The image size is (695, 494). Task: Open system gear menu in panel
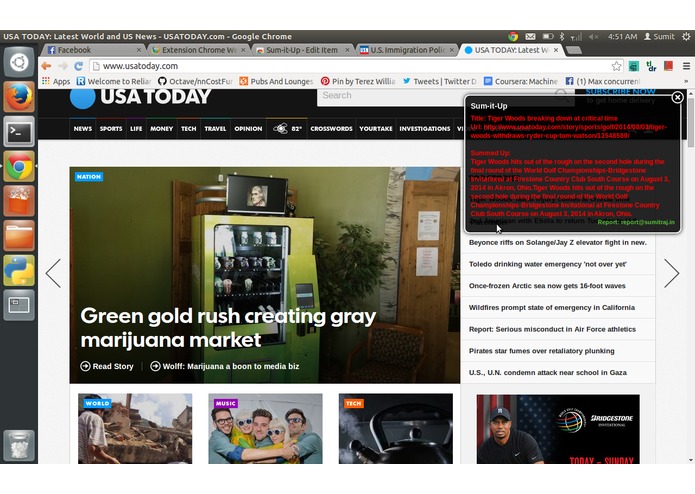pos(686,36)
